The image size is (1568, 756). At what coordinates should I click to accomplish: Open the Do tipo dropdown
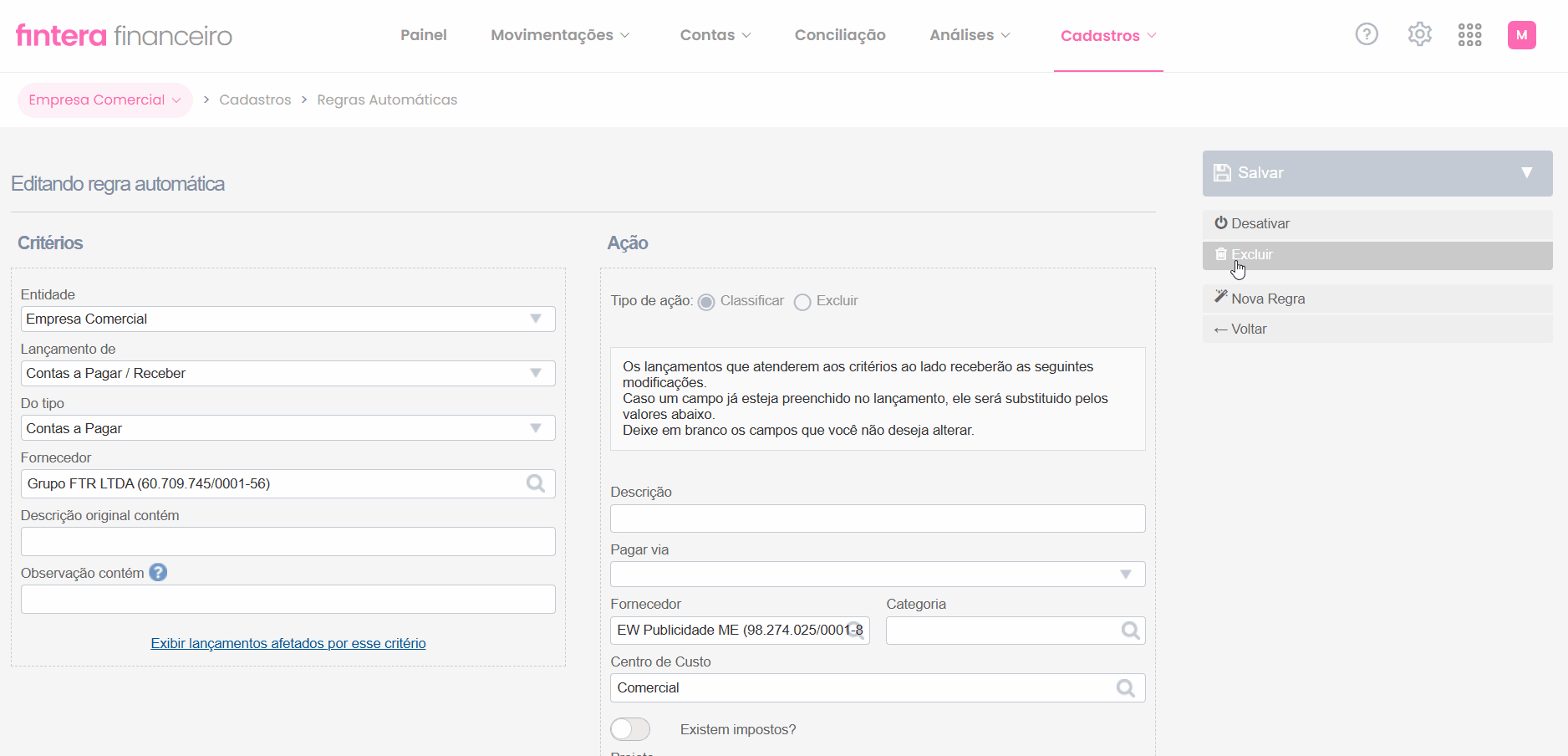[288, 428]
